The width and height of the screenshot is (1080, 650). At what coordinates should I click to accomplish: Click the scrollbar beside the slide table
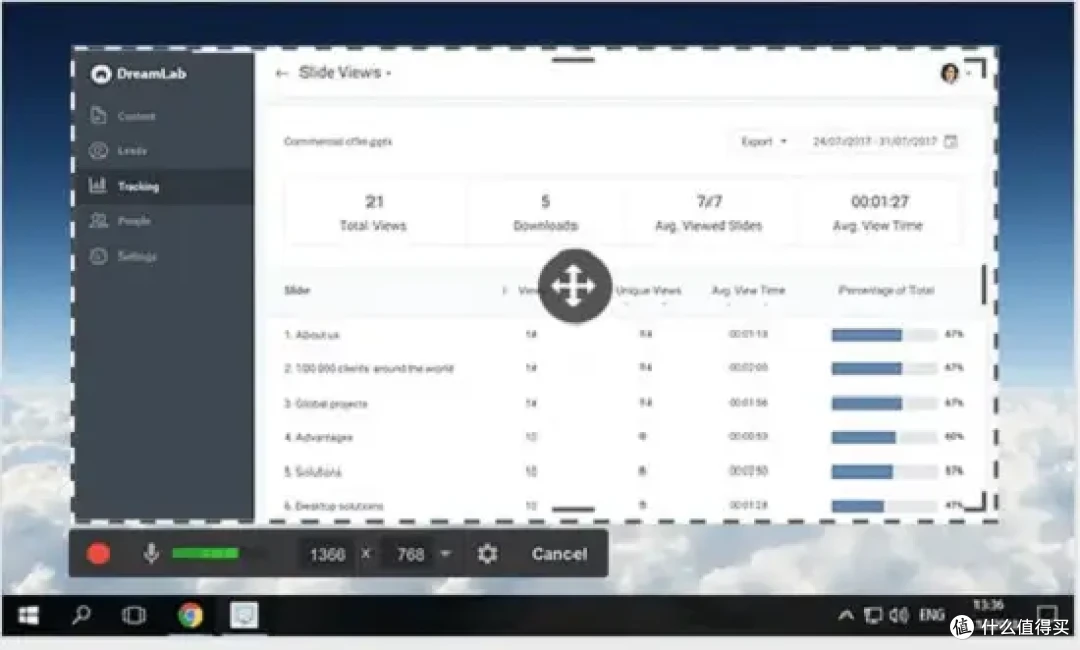(x=984, y=285)
